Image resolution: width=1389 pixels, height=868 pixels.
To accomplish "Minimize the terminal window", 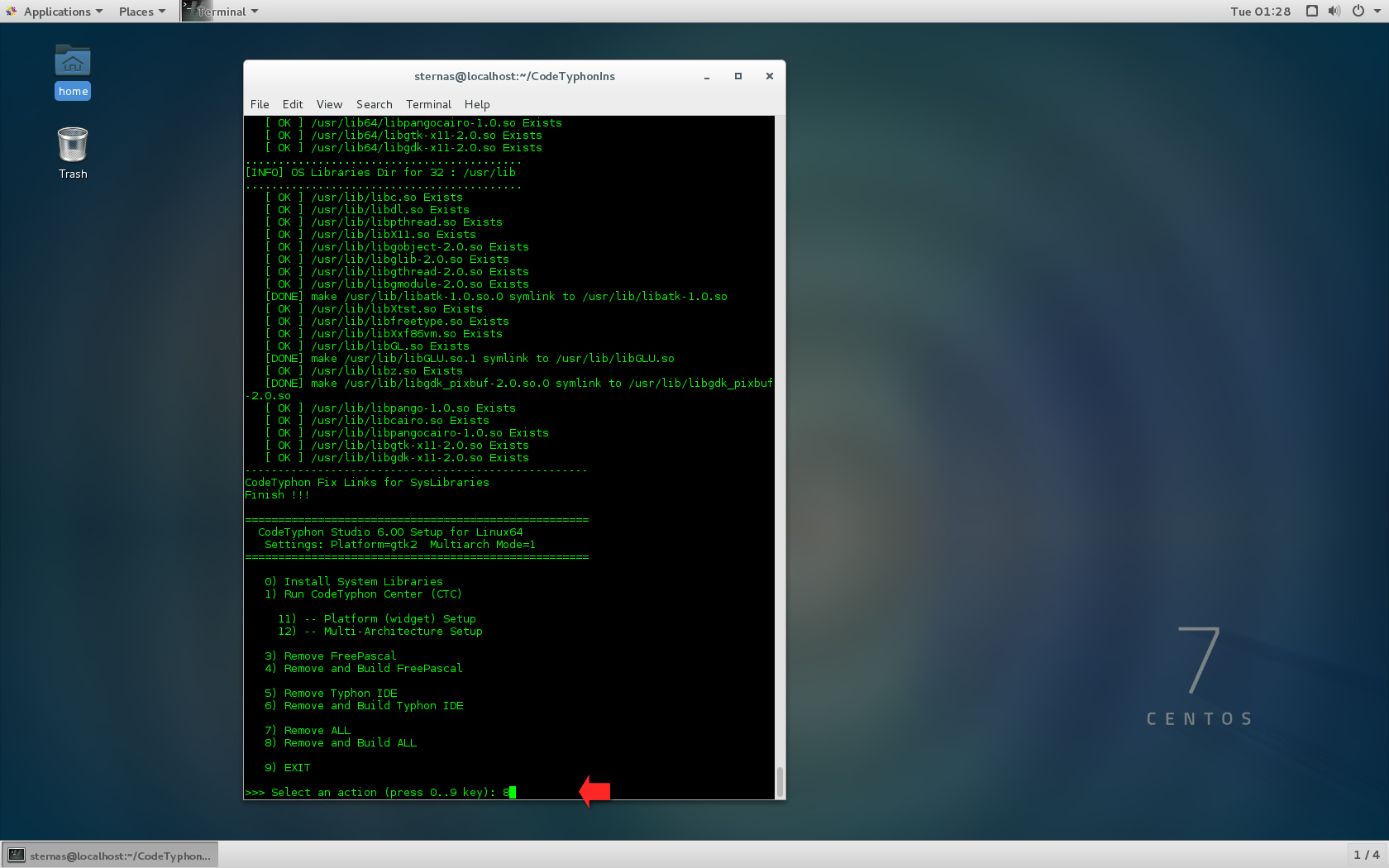I will tap(707, 76).
